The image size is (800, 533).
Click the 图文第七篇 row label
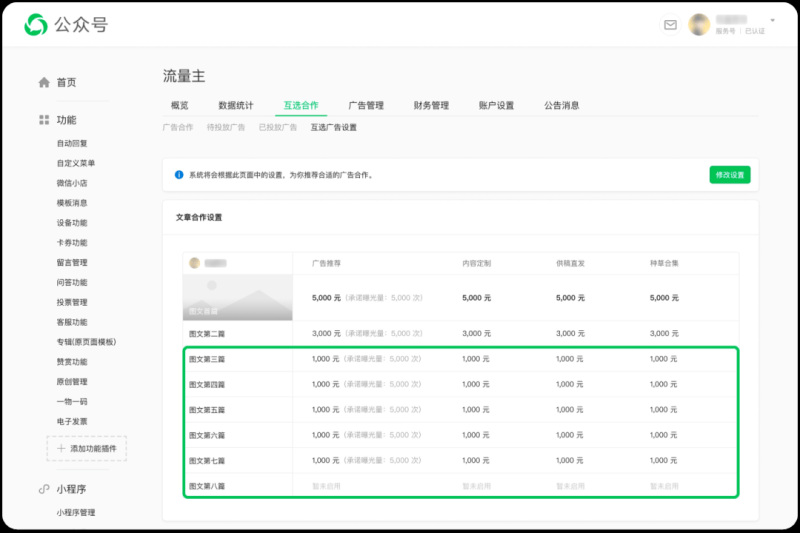point(207,461)
